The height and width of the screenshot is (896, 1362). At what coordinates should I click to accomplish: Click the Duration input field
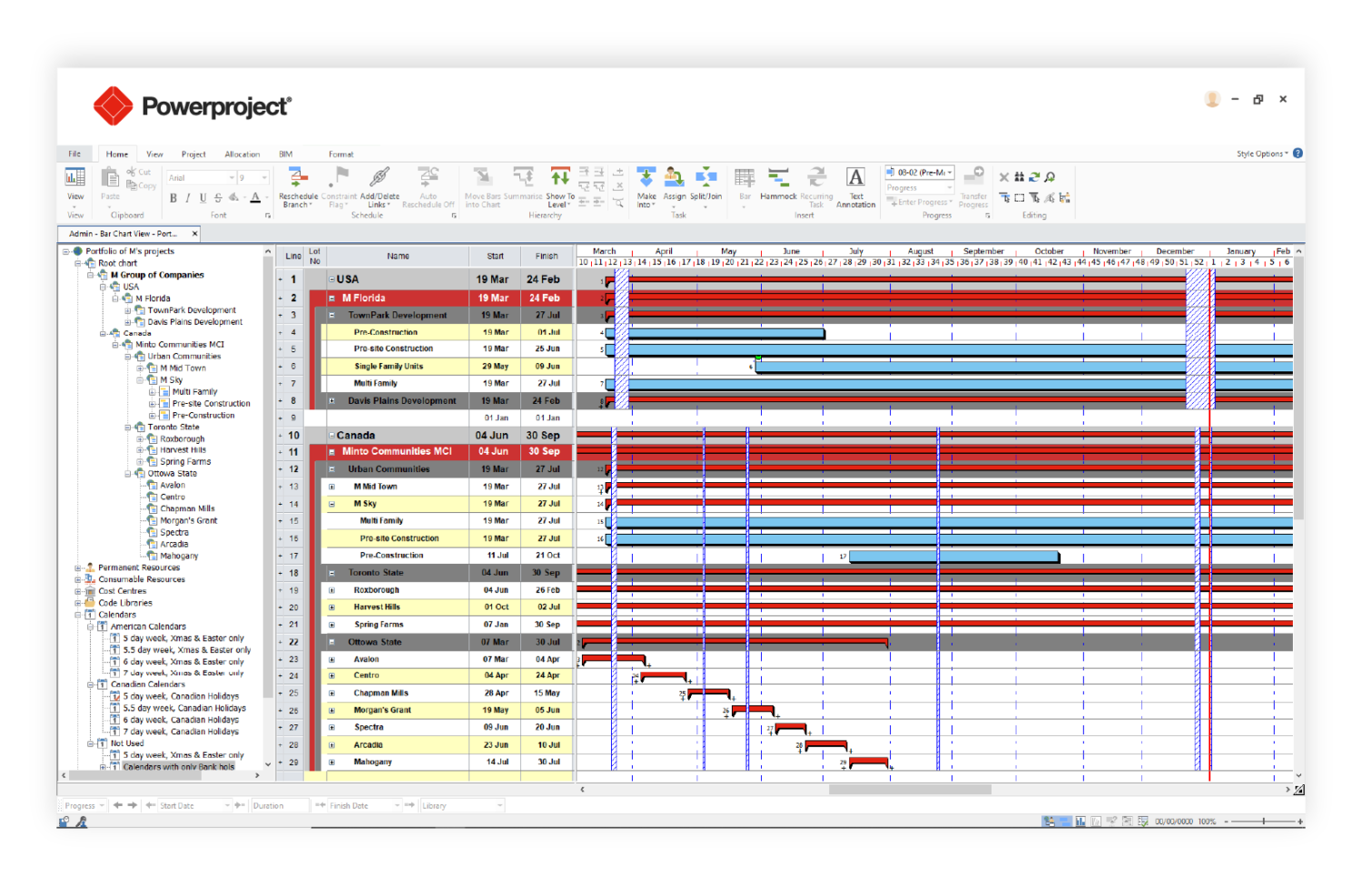click(280, 805)
